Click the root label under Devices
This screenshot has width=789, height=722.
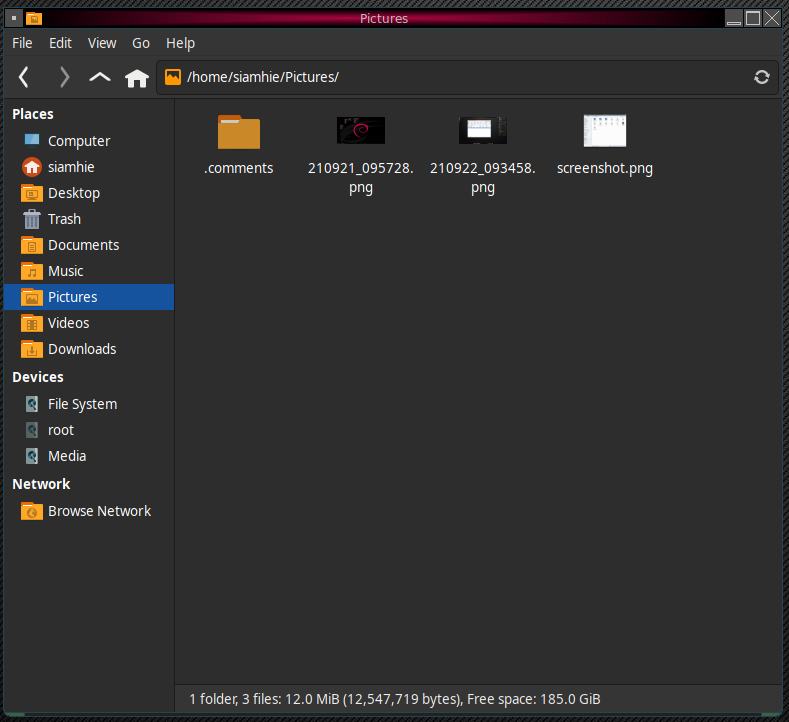click(61, 430)
